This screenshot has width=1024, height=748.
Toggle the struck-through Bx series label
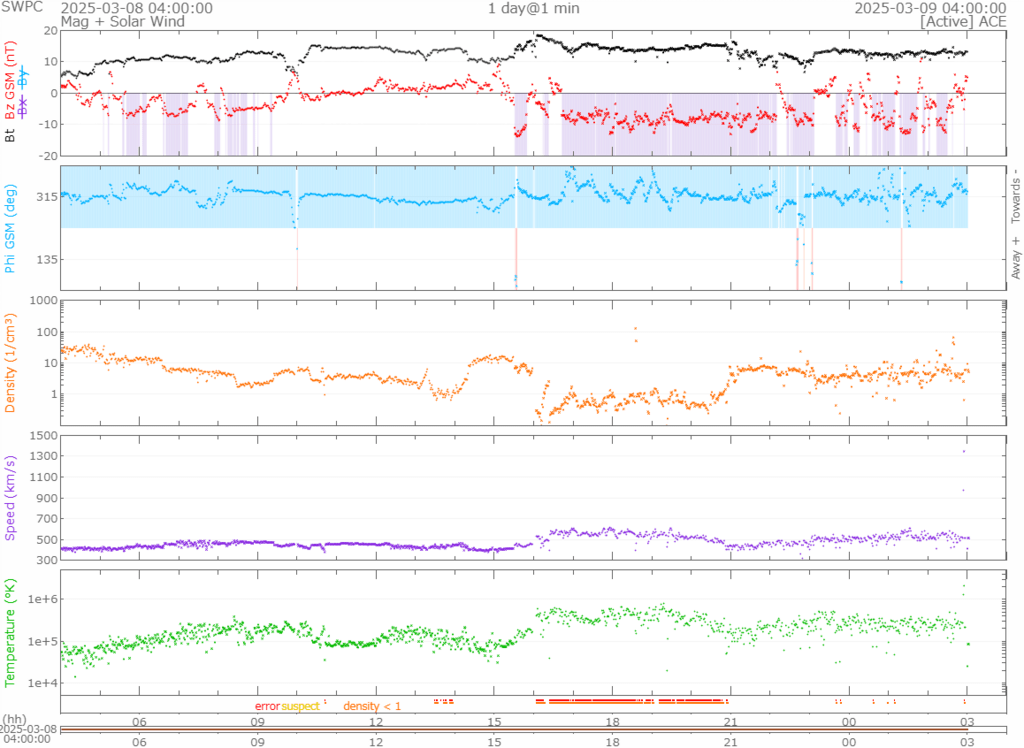pyautogui.click(x=24, y=106)
